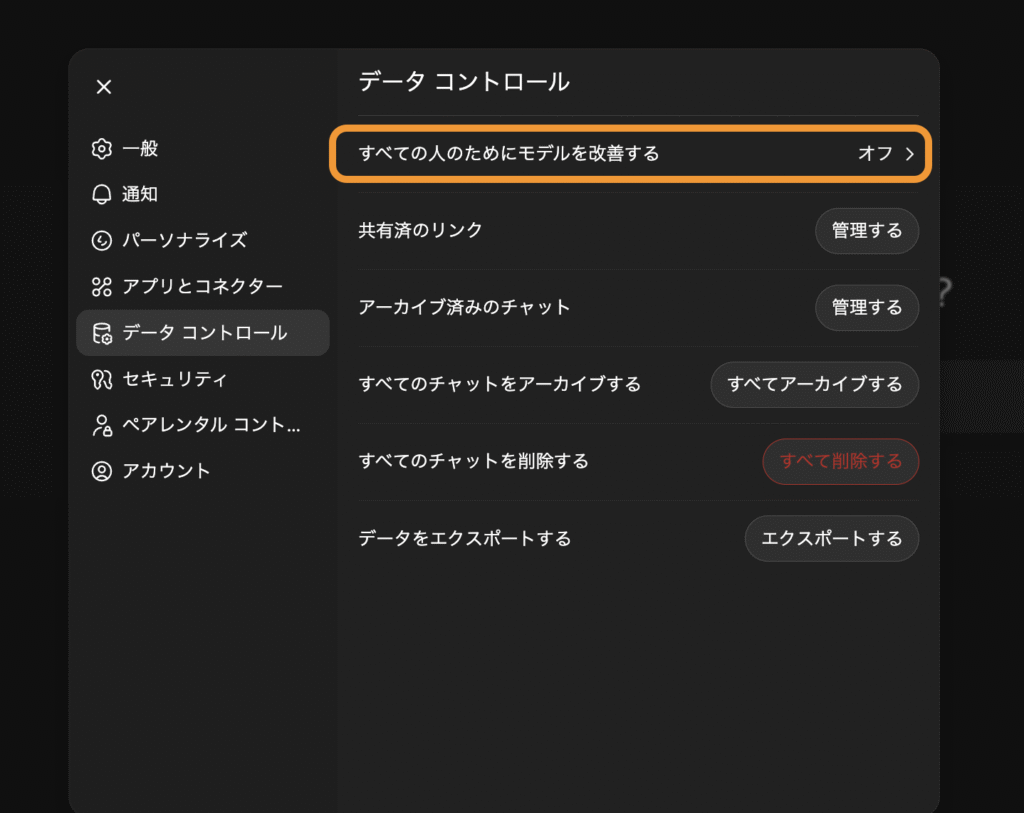
Task: Close the settings dialog with the X
Action: (x=104, y=87)
